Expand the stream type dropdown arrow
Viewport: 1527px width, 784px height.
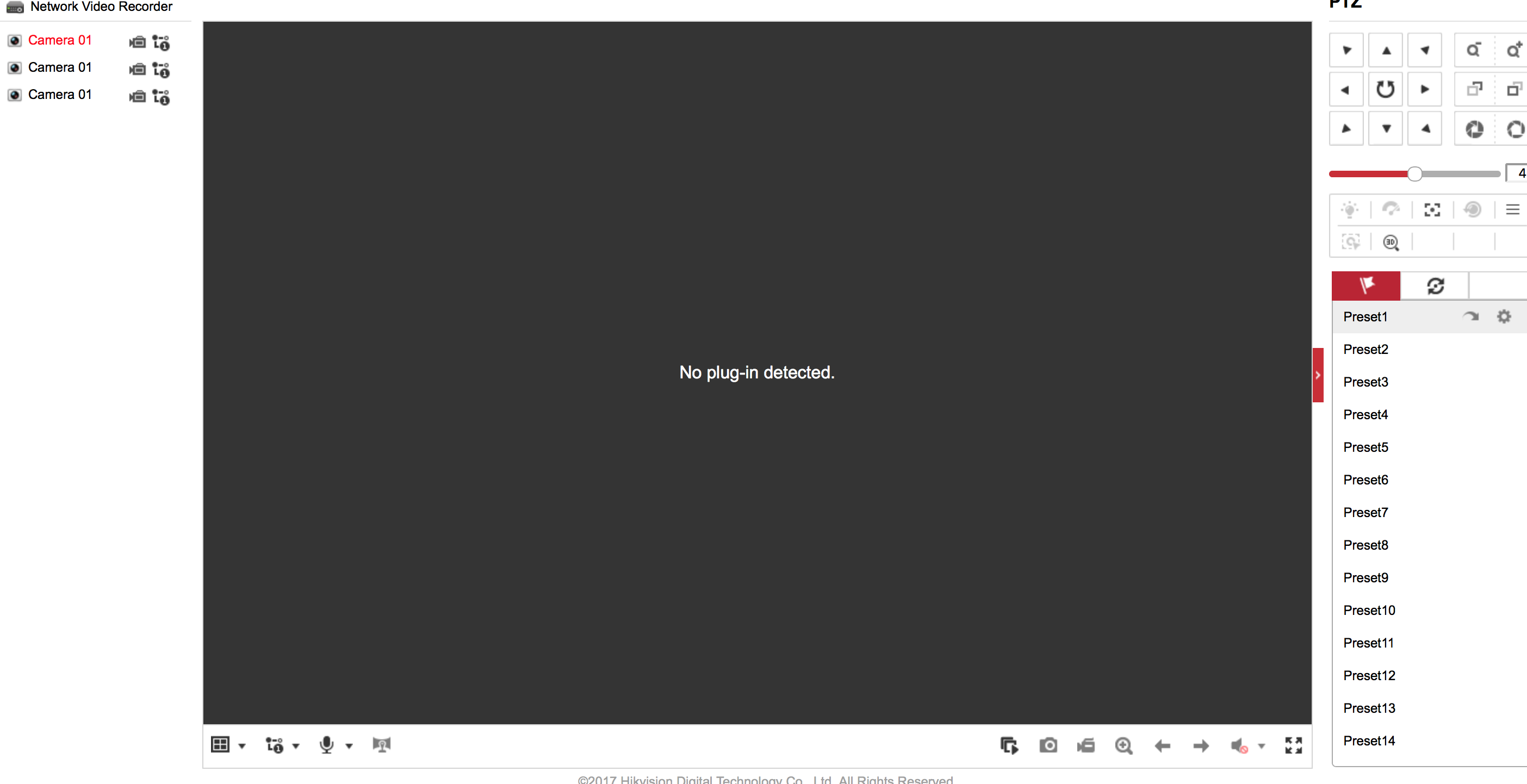click(296, 746)
